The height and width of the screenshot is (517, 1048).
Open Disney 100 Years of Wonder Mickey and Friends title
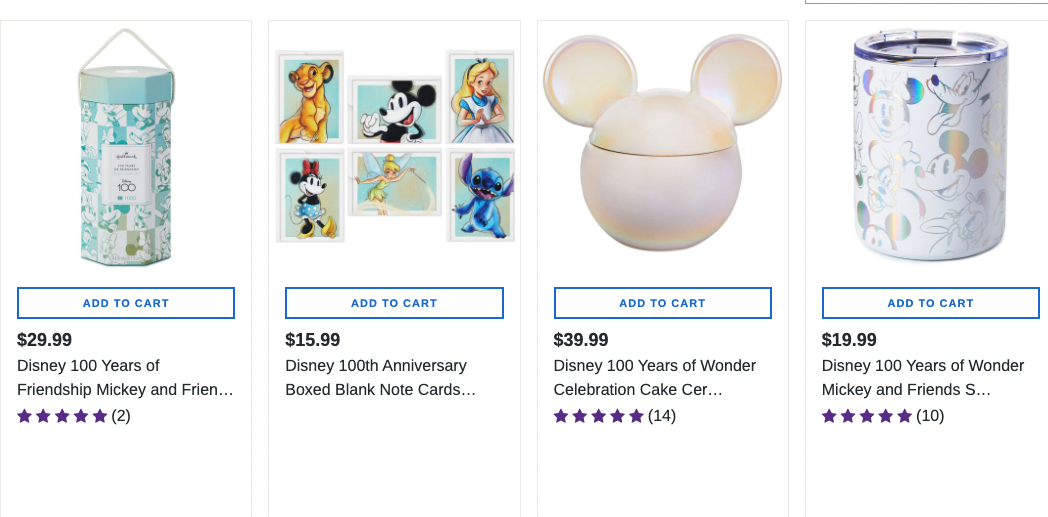[922, 378]
